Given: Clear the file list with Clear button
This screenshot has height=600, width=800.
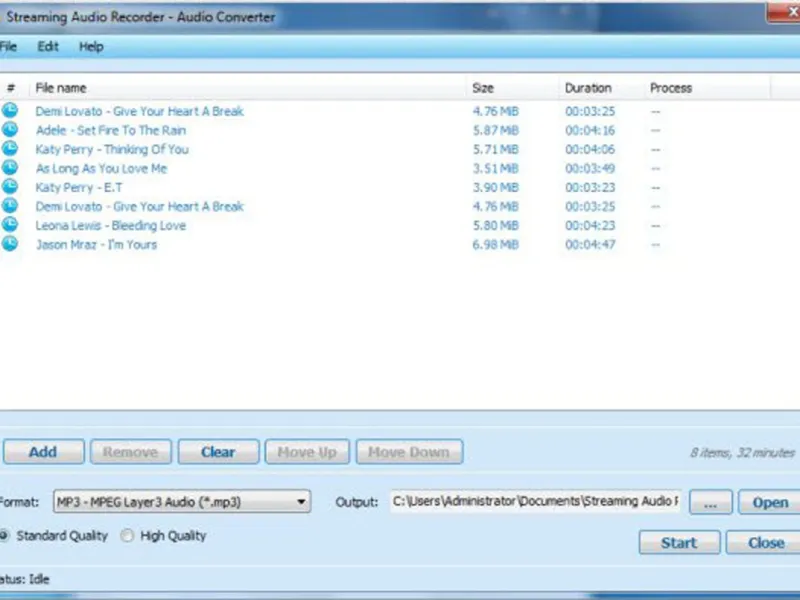Looking at the screenshot, I should (218, 452).
